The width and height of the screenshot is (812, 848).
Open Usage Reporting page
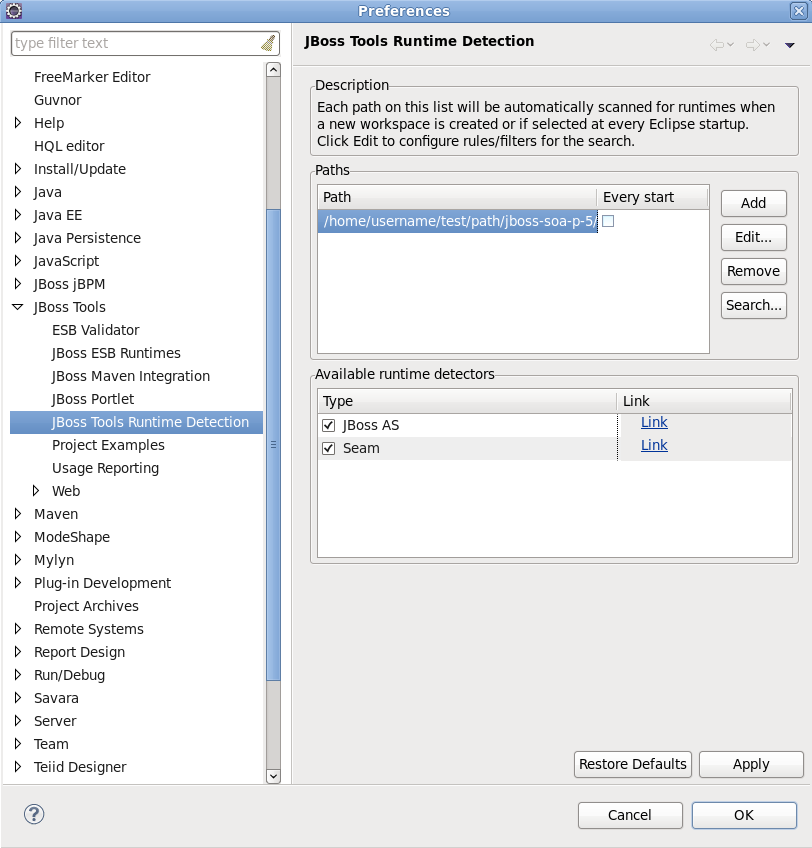105,468
